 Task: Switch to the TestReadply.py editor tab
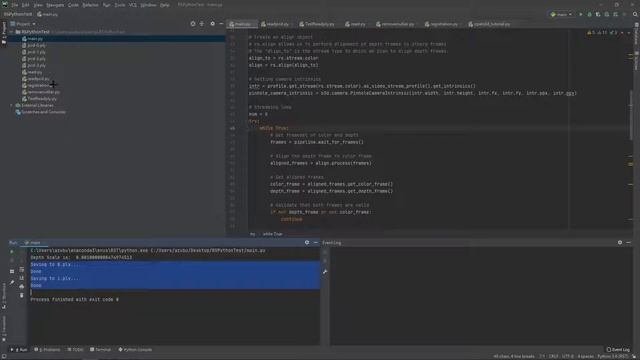[x=317, y=24]
